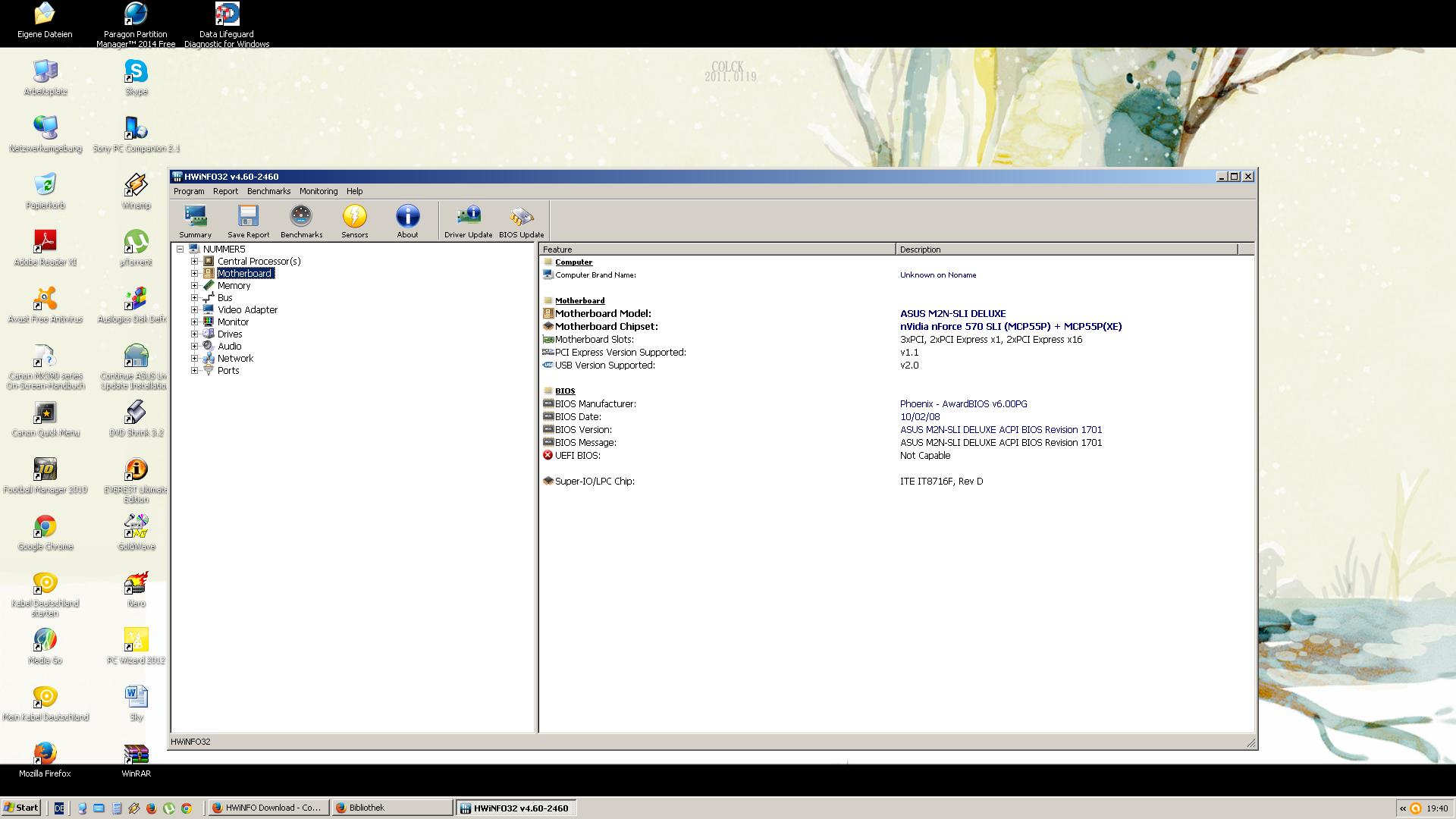Select Network in the device tree
1456x819 pixels.
pyautogui.click(x=235, y=358)
